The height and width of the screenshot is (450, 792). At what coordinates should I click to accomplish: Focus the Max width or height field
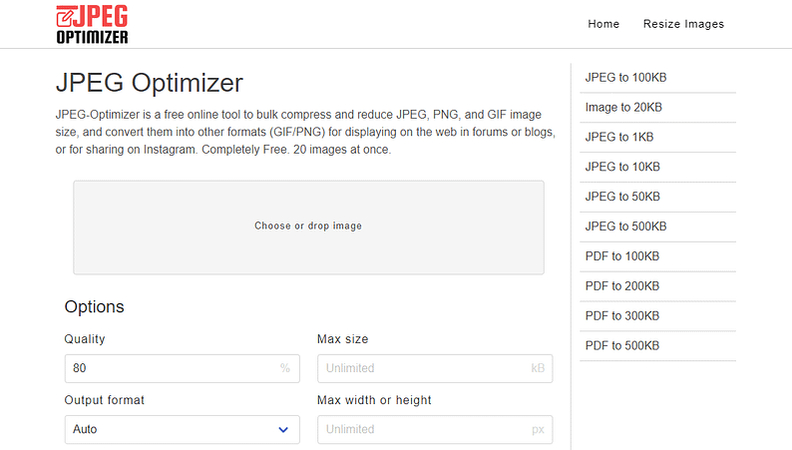click(435, 429)
